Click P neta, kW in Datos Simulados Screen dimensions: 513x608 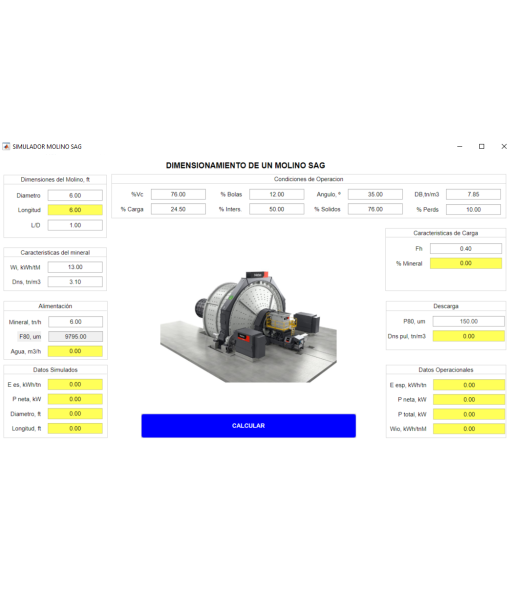75,399
